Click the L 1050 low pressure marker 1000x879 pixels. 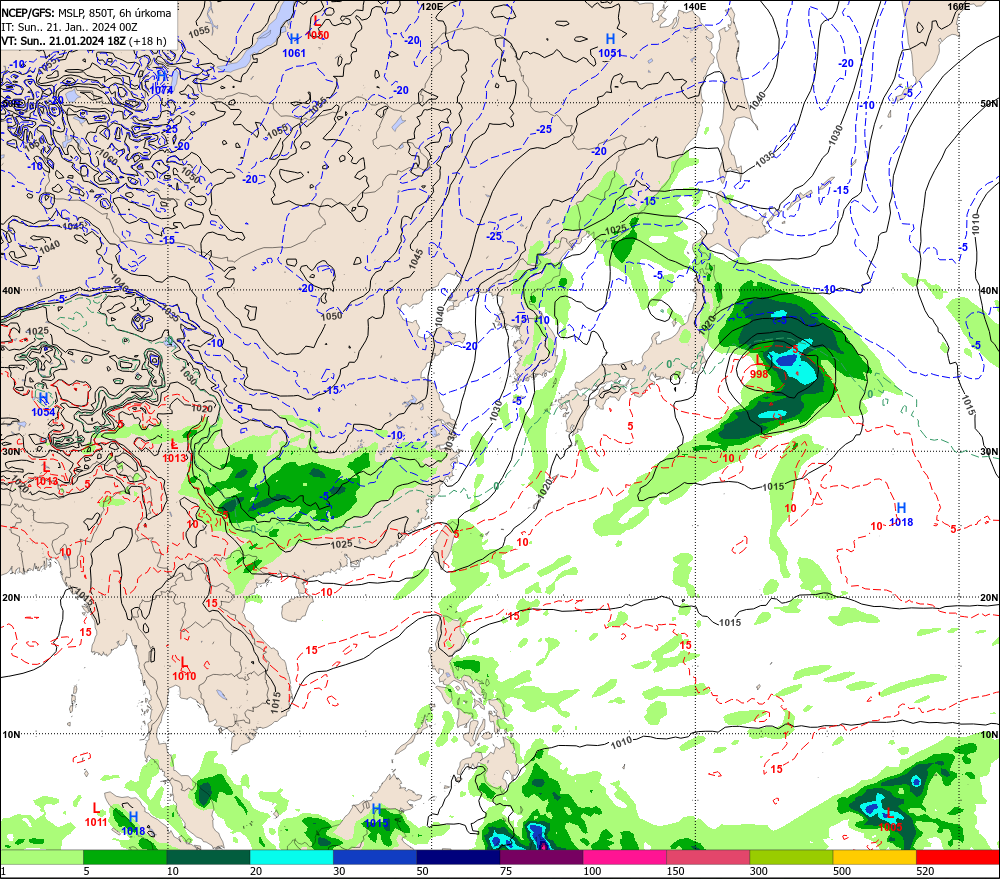[x=317, y=29]
